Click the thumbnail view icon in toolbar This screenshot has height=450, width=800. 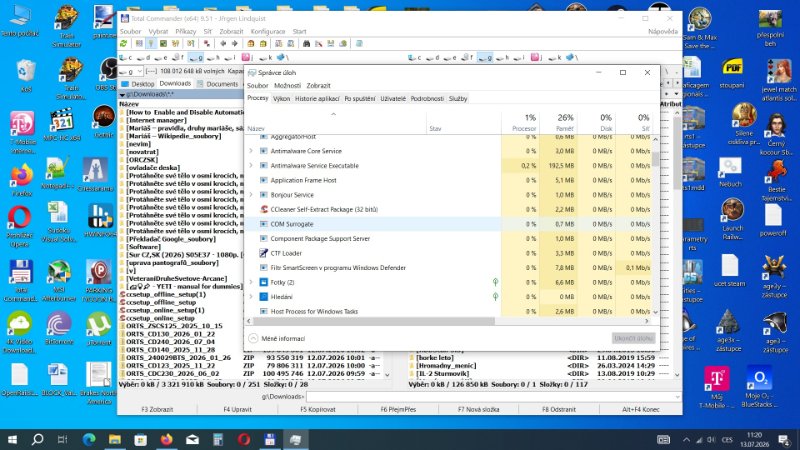(x=163, y=44)
